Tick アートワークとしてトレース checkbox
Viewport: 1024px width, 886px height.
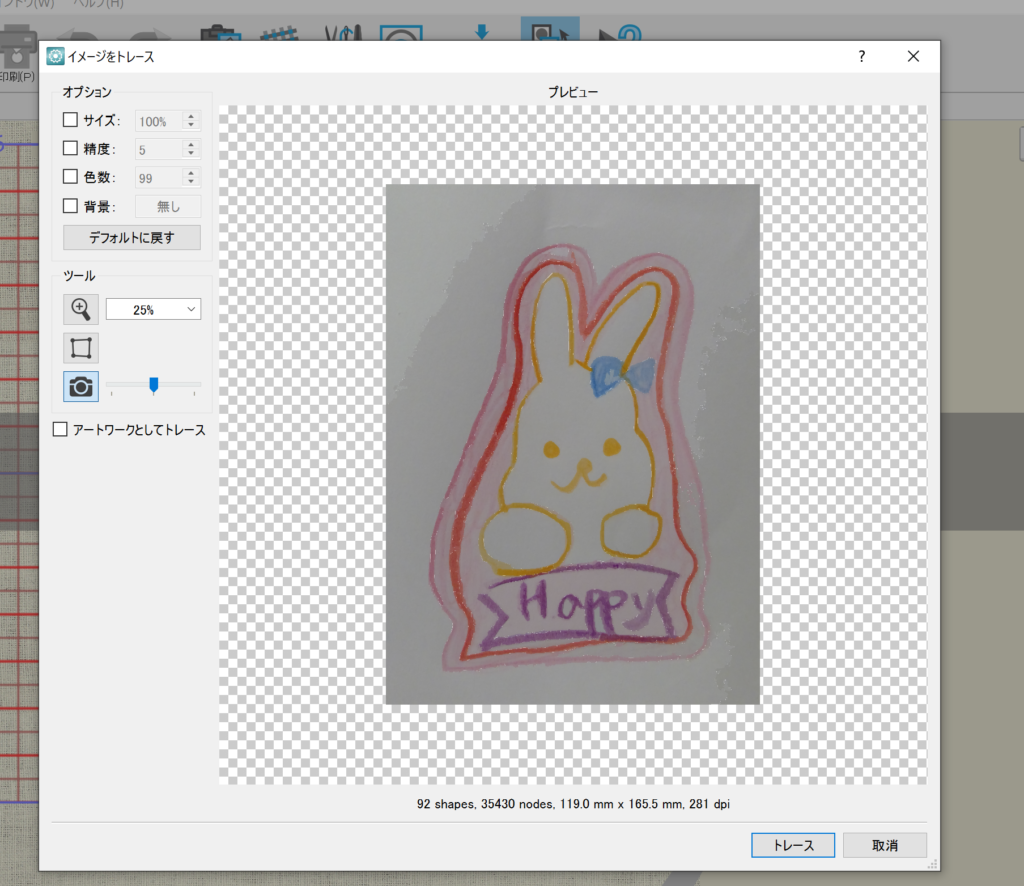(x=60, y=430)
